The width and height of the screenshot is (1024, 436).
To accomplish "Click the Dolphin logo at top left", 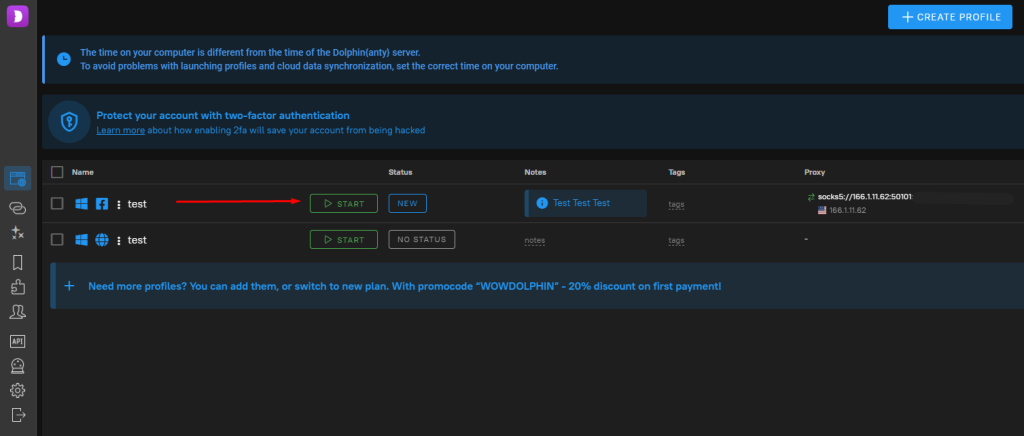I will 18,15.
